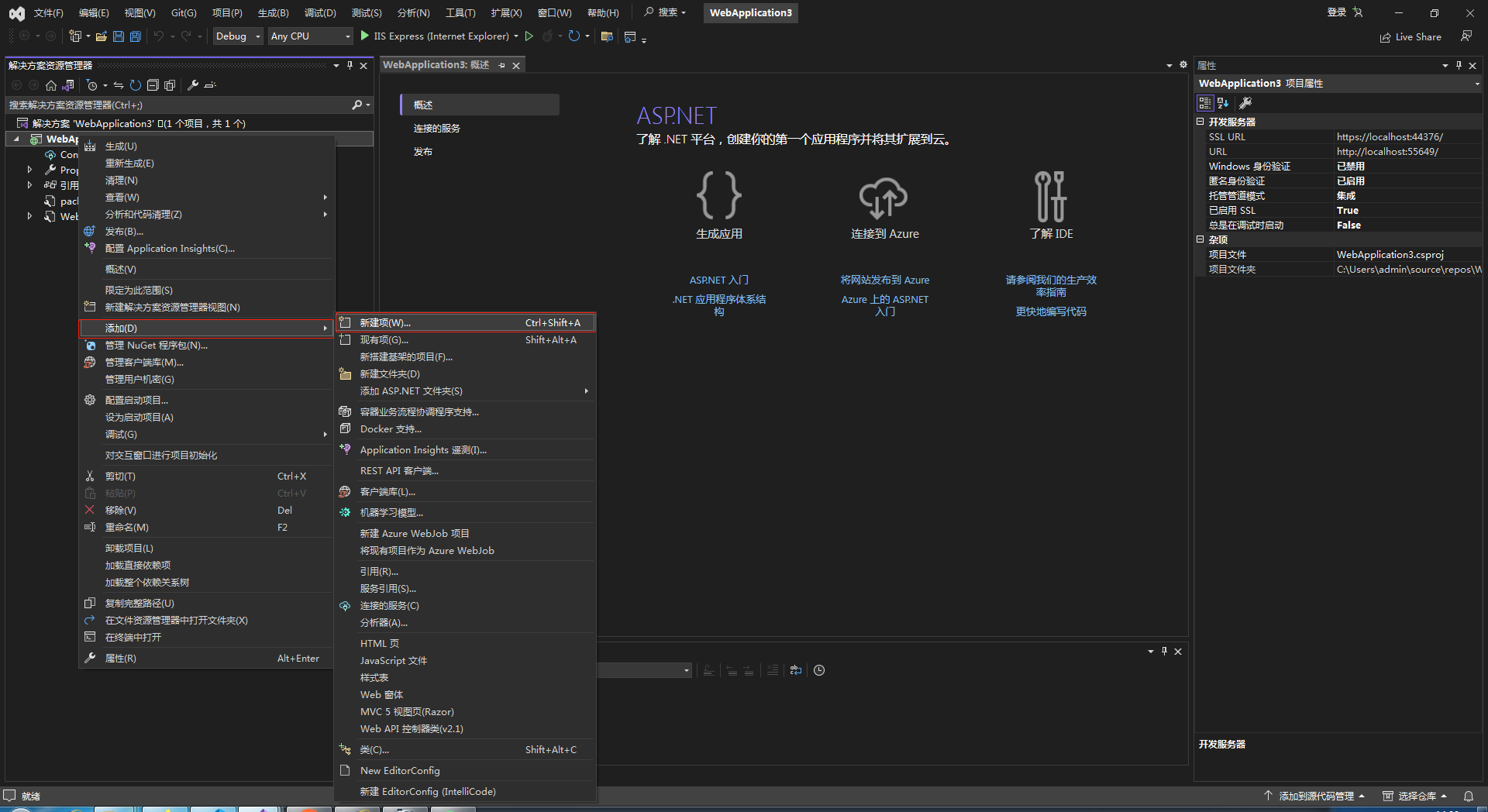The image size is (1488, 812).
Task: Click the blue browser refresh icon in the toolbar
Action: pyautogui.click(x=574, y=36)
